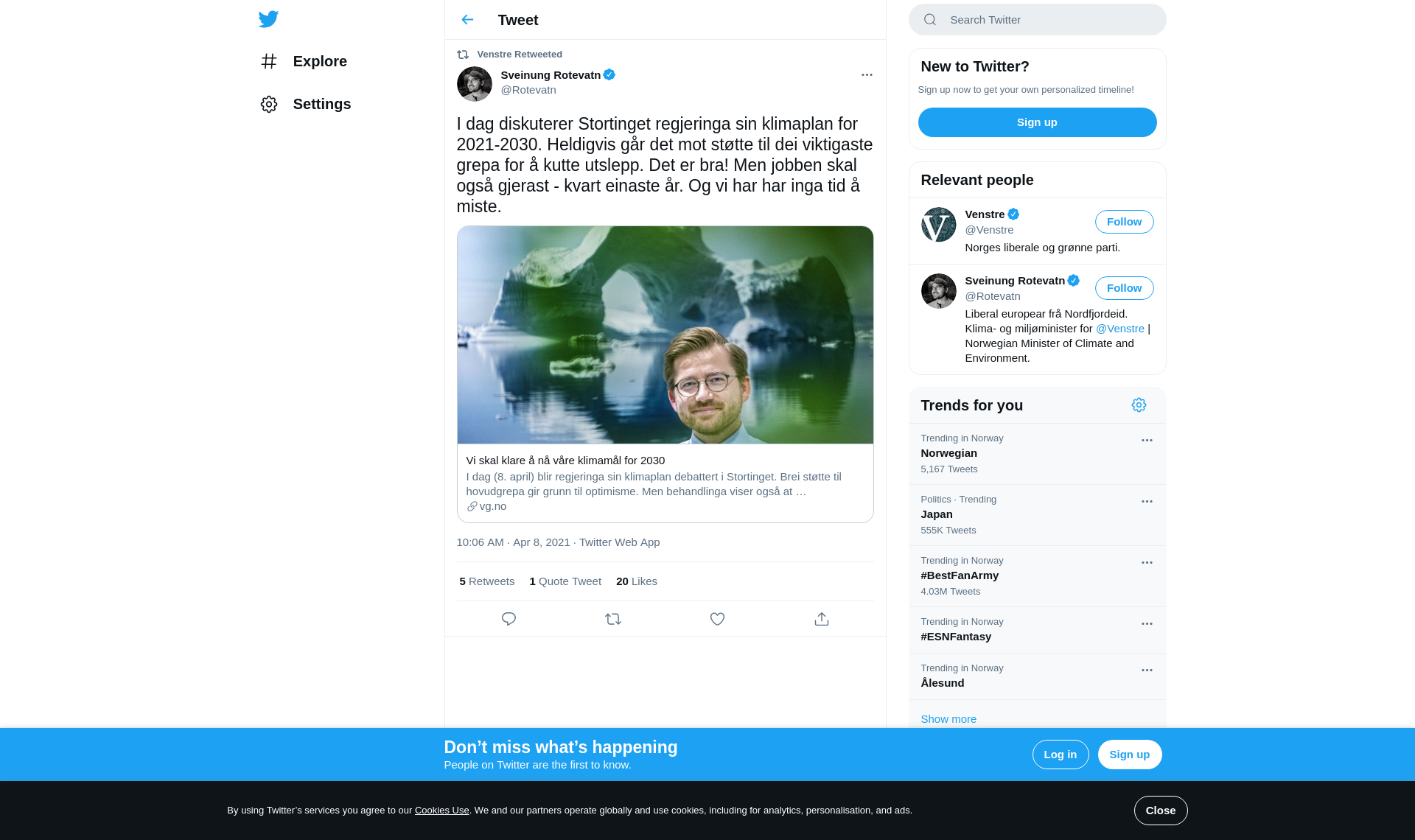Click Venstre's verified badge

1014,214
